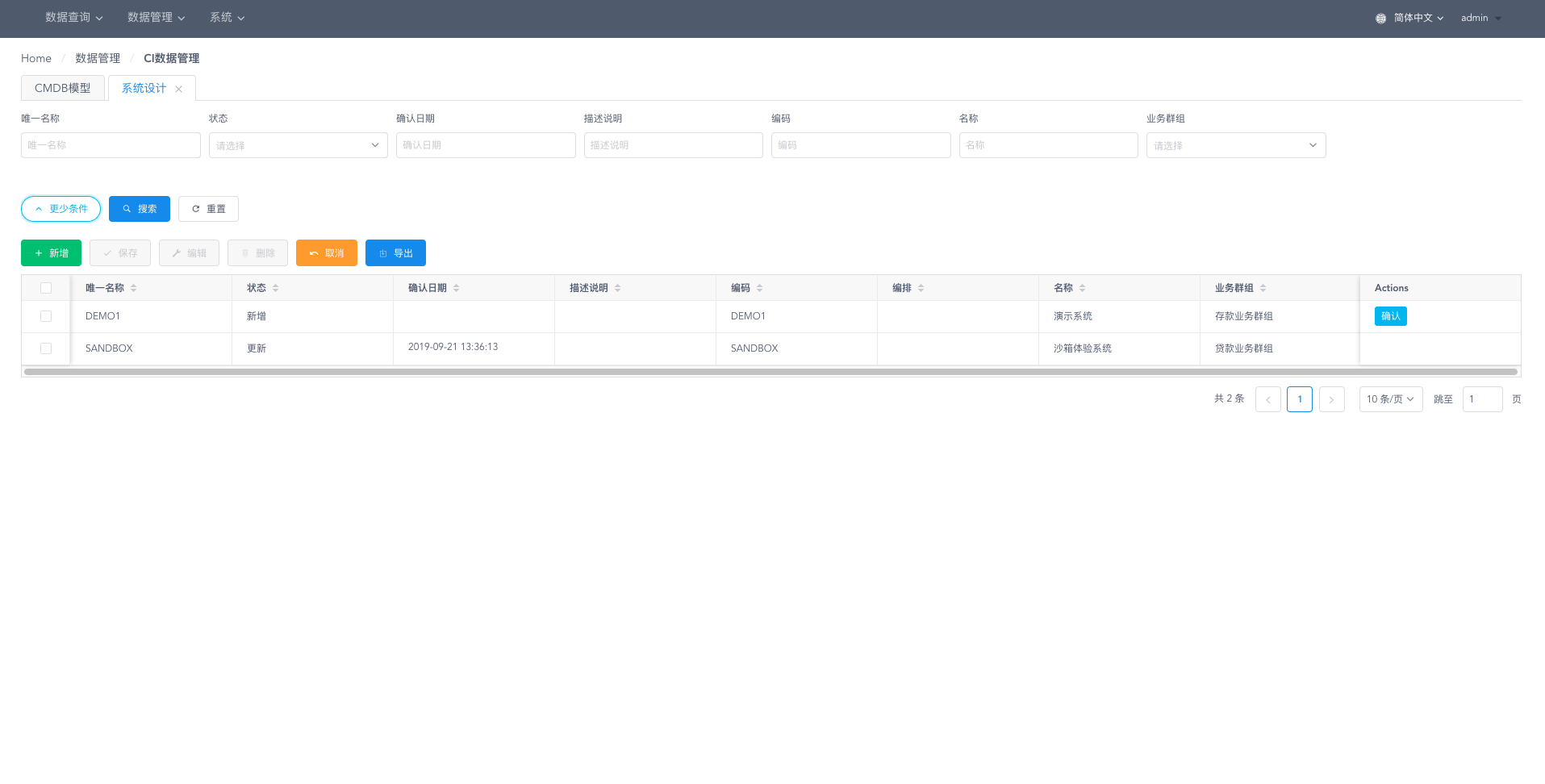Focus the 描述说明 filter input
1545x784 pixels.
674,145
